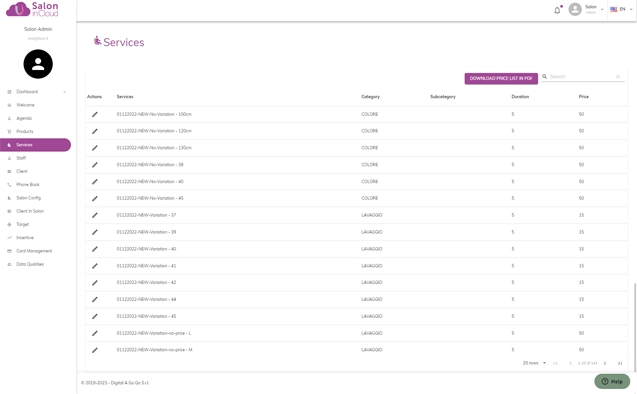Go to the next page of services

pos(605,363)
